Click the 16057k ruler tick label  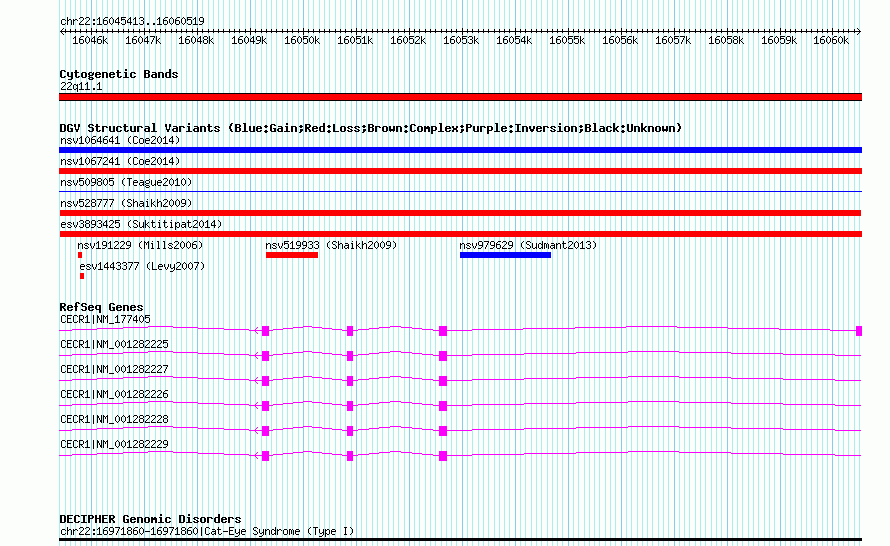[673, 40]
